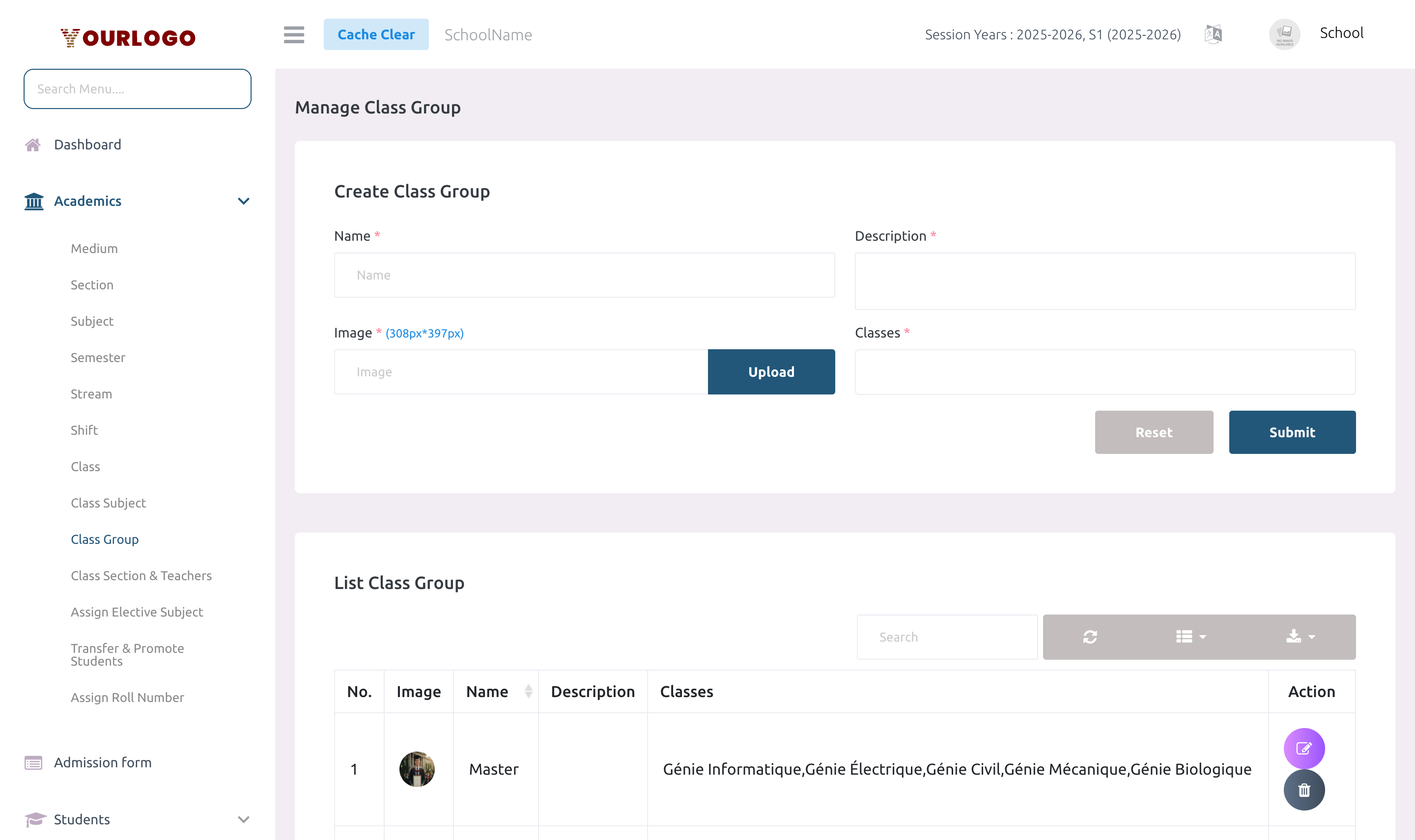Toggle sorting on the Name column header
The width and height of the screenshot is (1415, 840).
(x=528, y=691)
